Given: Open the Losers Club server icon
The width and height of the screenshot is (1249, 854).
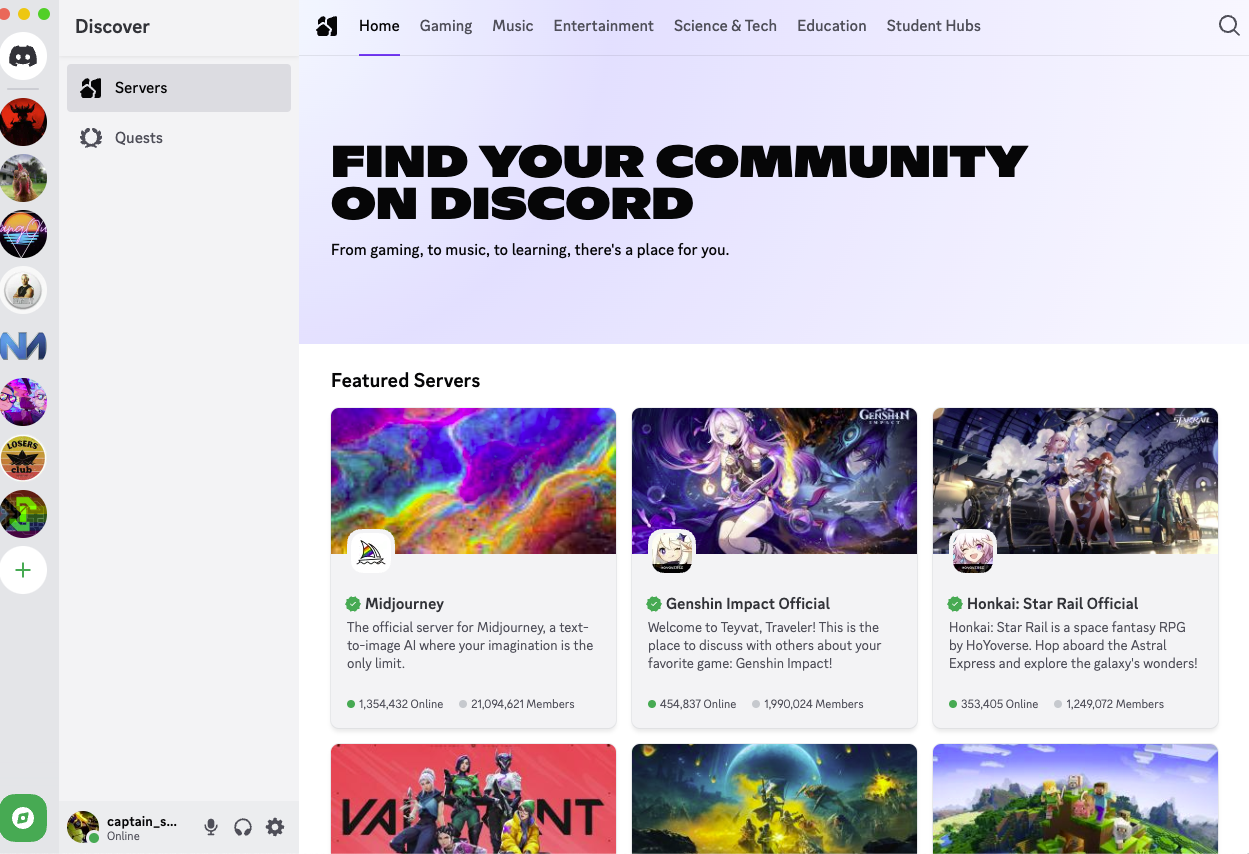Looking at the screenshot, I should point(23,458).
